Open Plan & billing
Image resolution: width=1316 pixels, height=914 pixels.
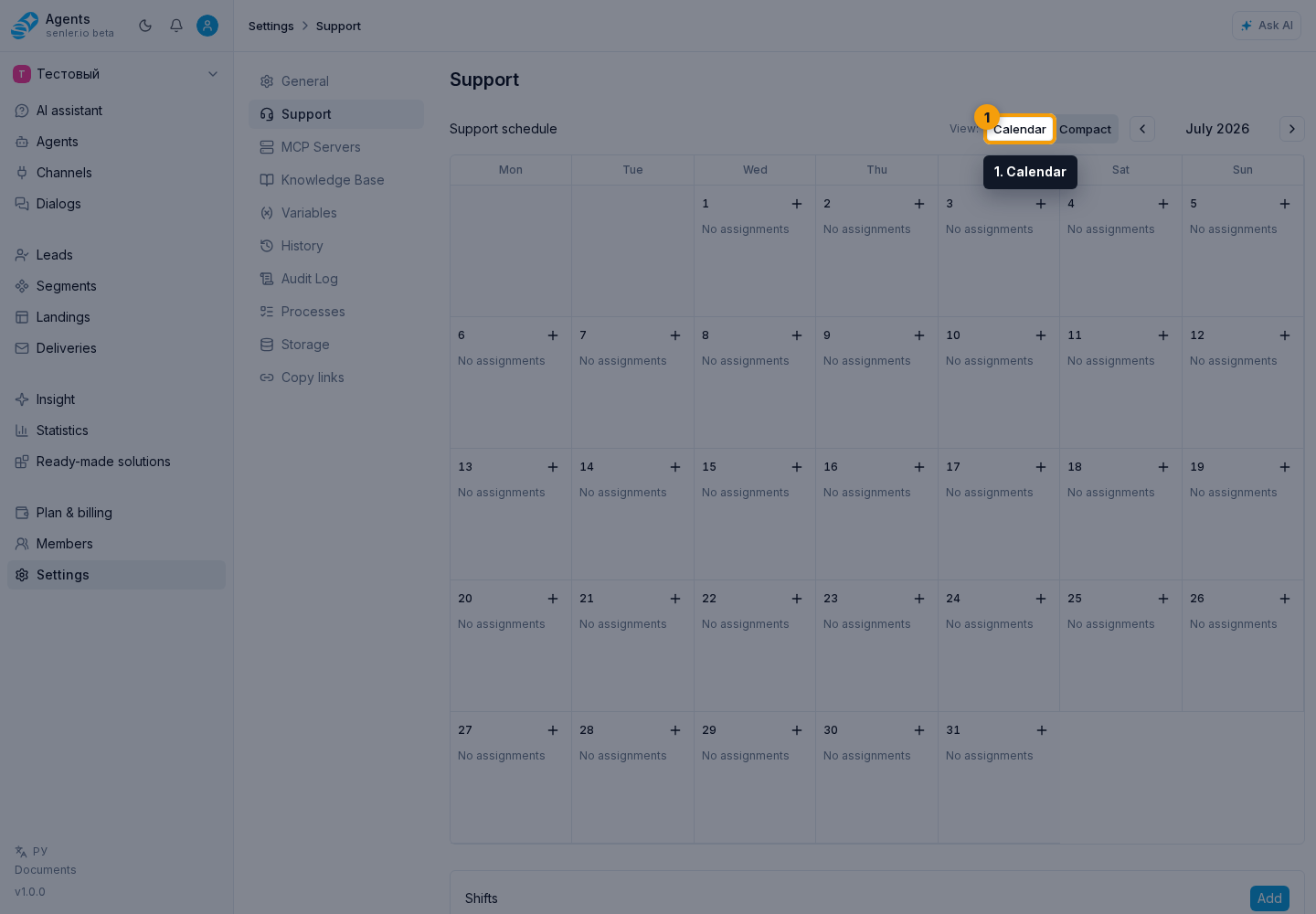(x=116, y=513)
